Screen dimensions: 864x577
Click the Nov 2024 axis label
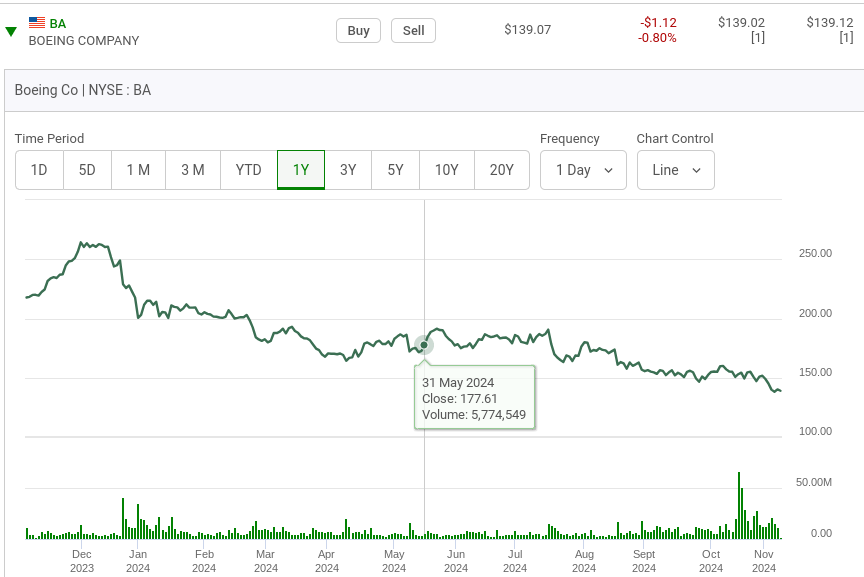tap(764, 561)
